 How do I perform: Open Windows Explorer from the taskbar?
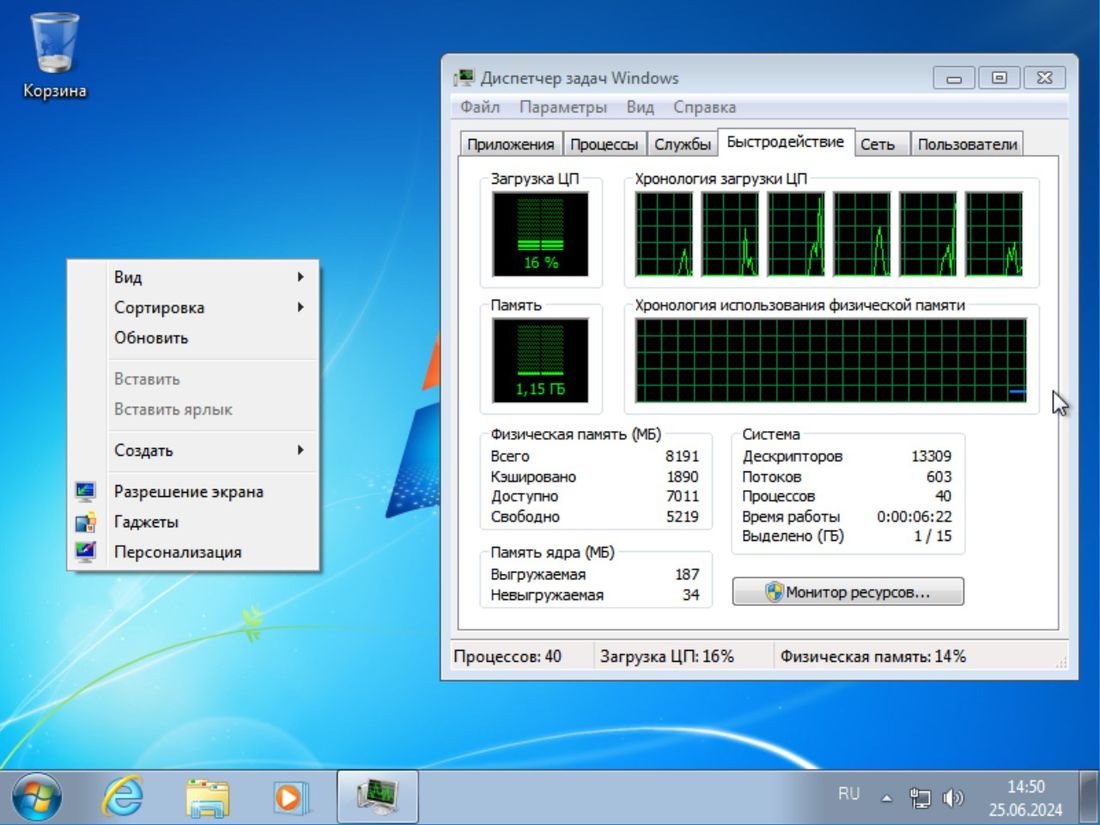pyautogui.click(x=205, y=797)
